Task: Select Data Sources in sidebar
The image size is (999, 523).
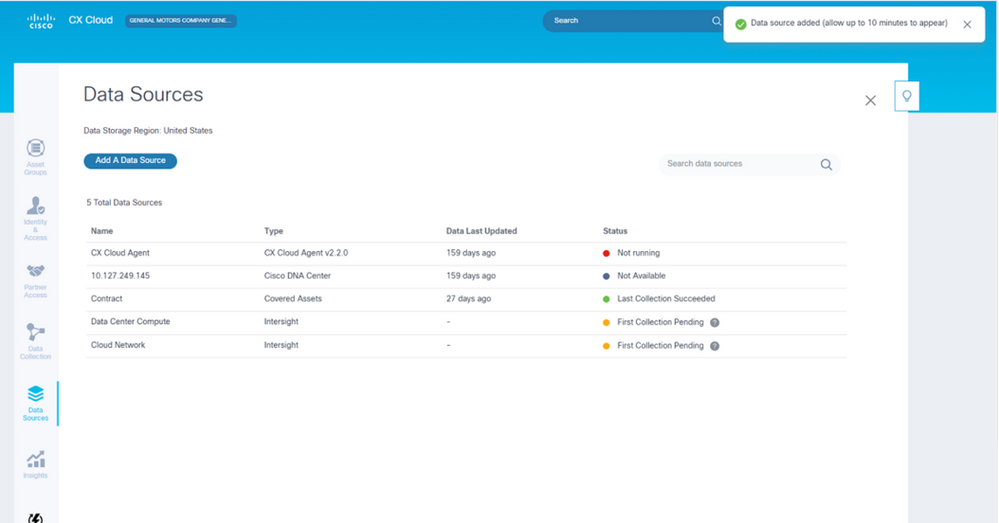Action: [36, 403]
